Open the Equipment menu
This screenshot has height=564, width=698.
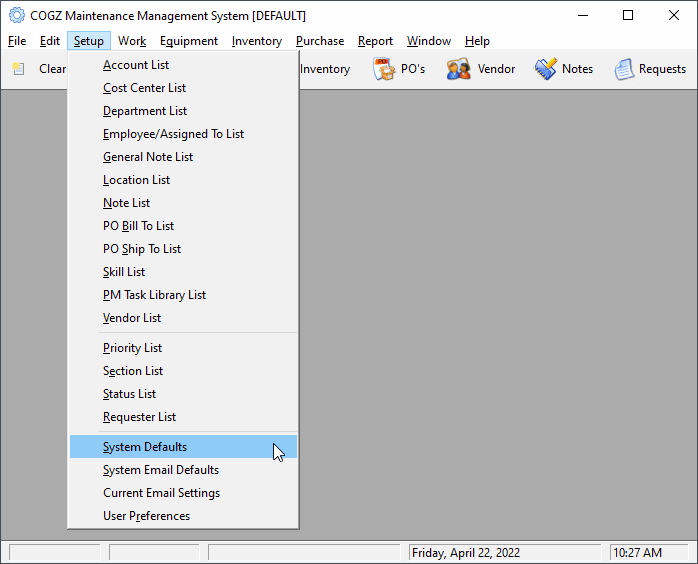coord(189,41)
